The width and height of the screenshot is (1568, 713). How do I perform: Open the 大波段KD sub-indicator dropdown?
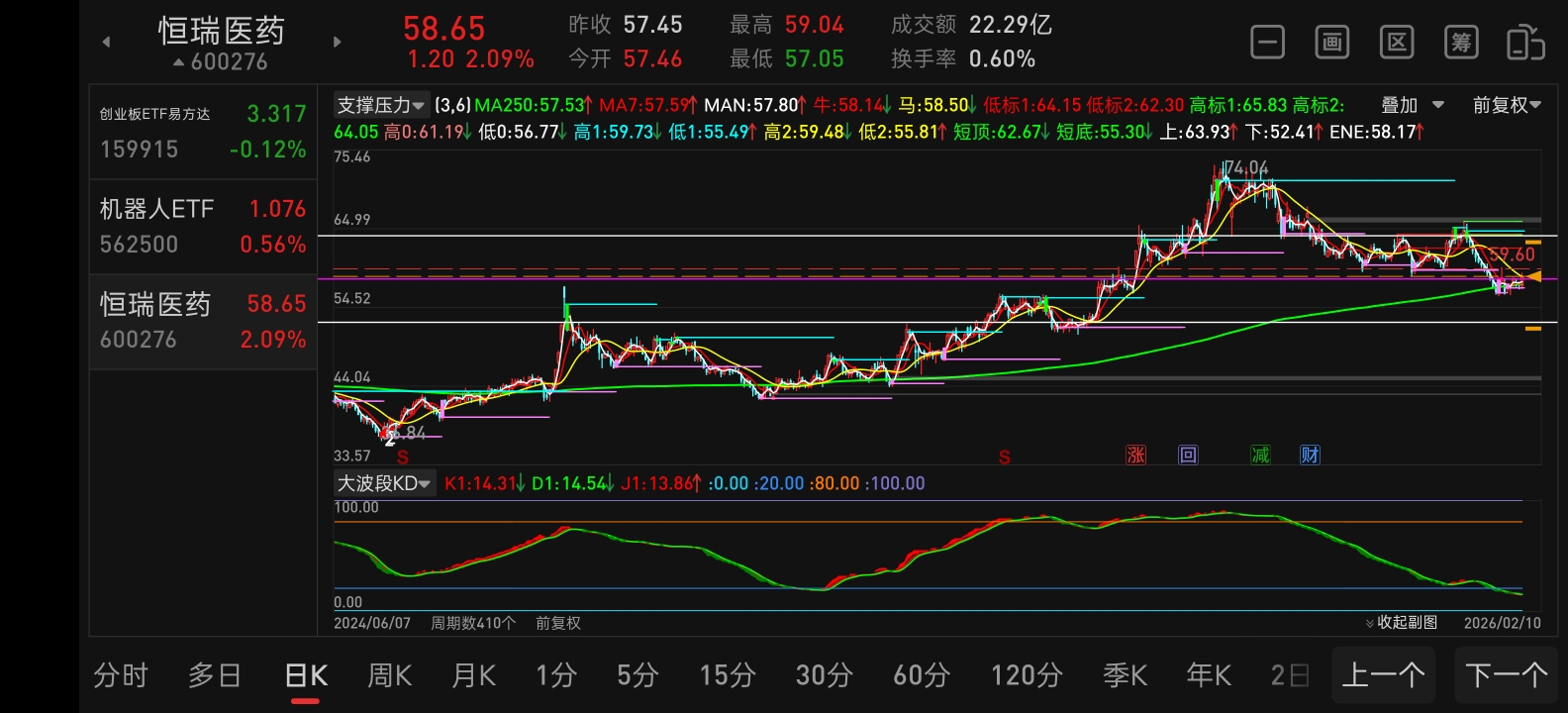click(x=385, y=483)
